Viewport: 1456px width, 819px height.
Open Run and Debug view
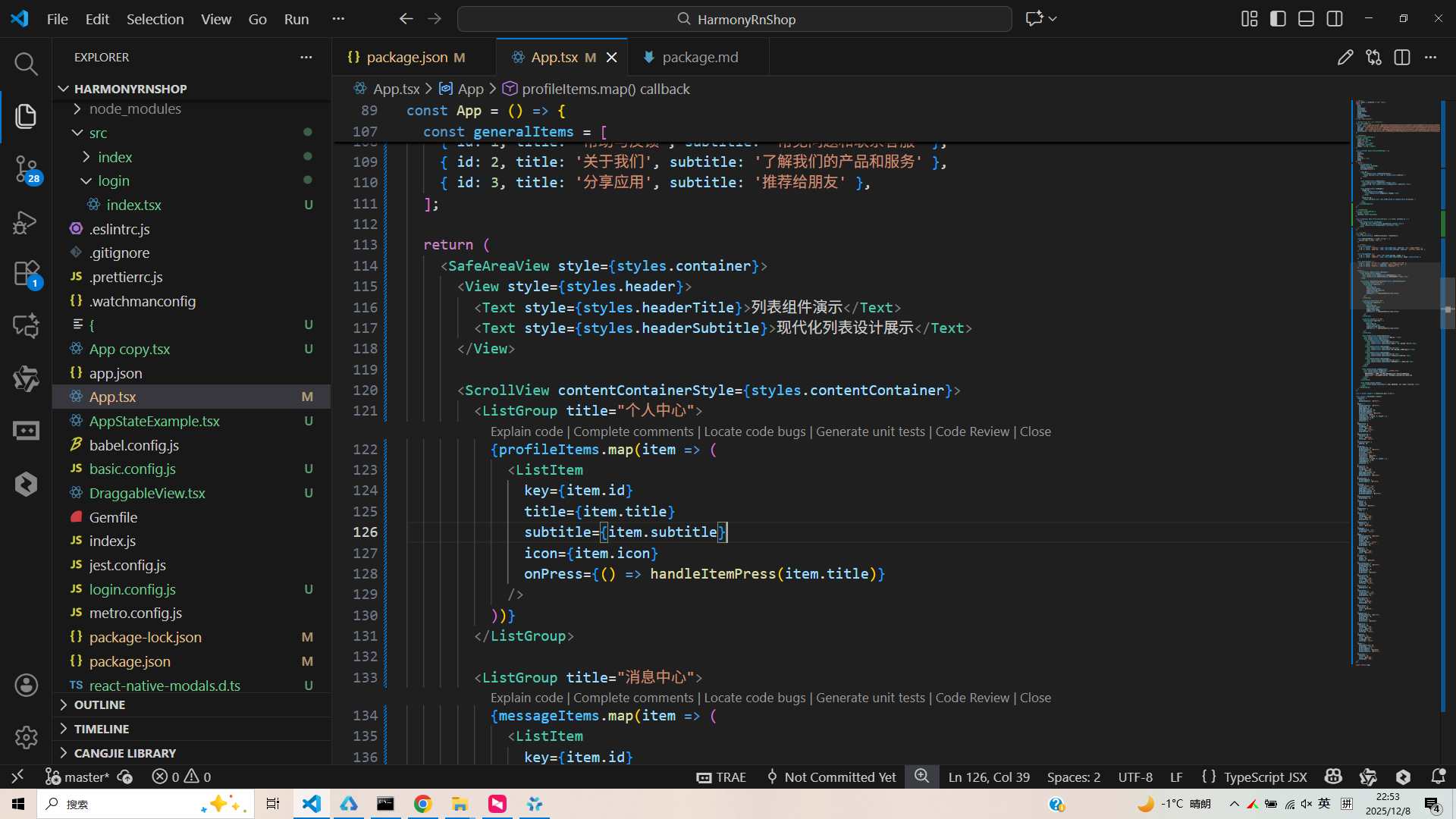click(x=26, y=221)
